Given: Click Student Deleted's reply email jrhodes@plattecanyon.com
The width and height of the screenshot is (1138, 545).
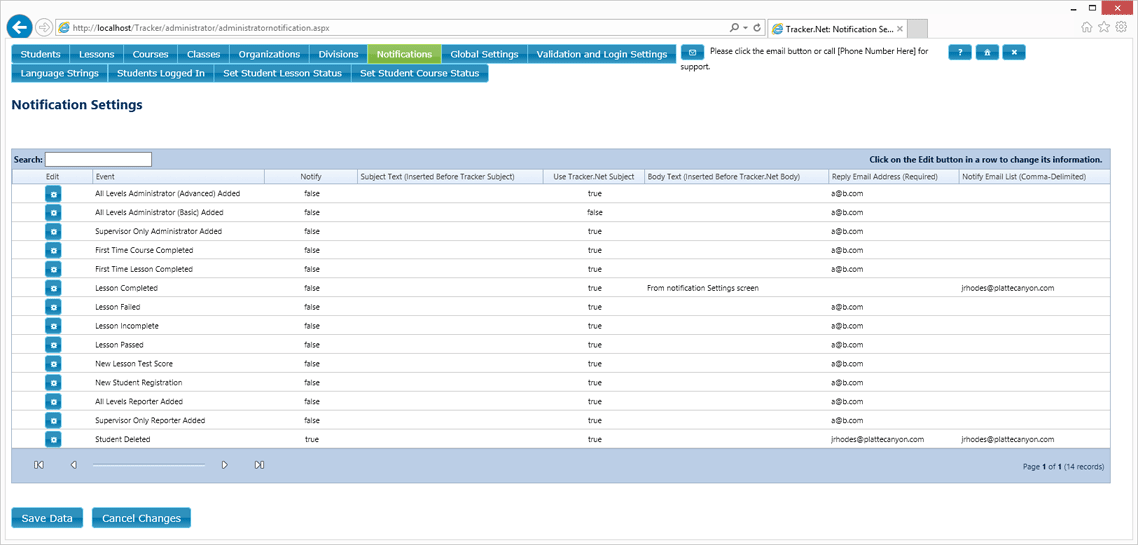Looking at the screenshot, I should pos(877,439).
